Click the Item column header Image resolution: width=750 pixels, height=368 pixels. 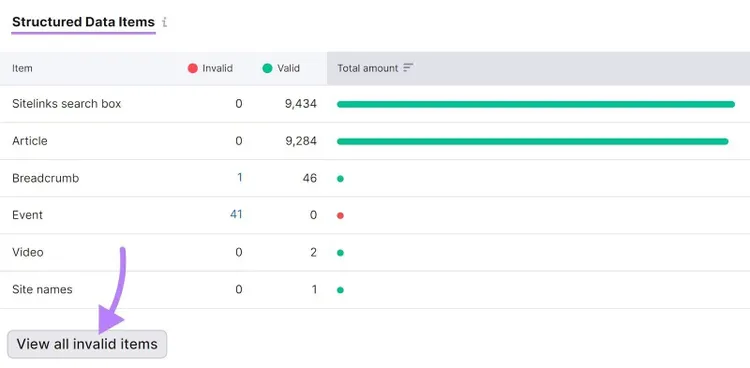[x=22, y=68]
